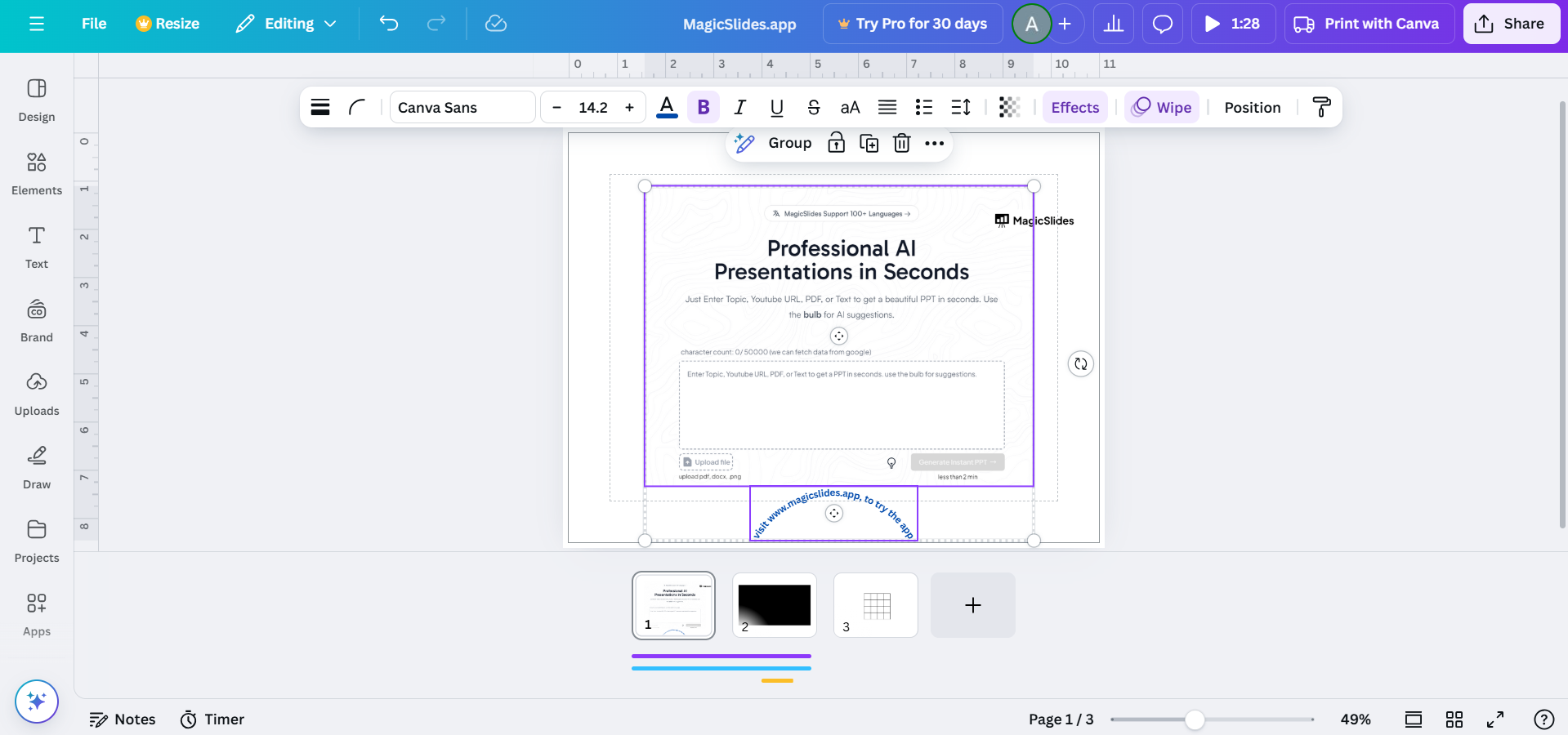Delete the selection with the trash icon
Viewport: 1568px width, 735px height.
901,143
